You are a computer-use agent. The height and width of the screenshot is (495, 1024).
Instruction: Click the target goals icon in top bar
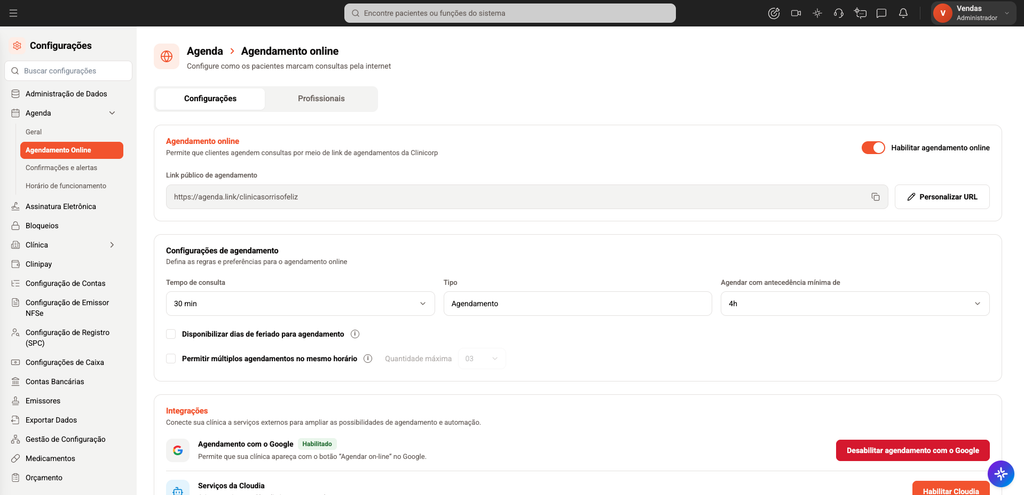[774, 13]
